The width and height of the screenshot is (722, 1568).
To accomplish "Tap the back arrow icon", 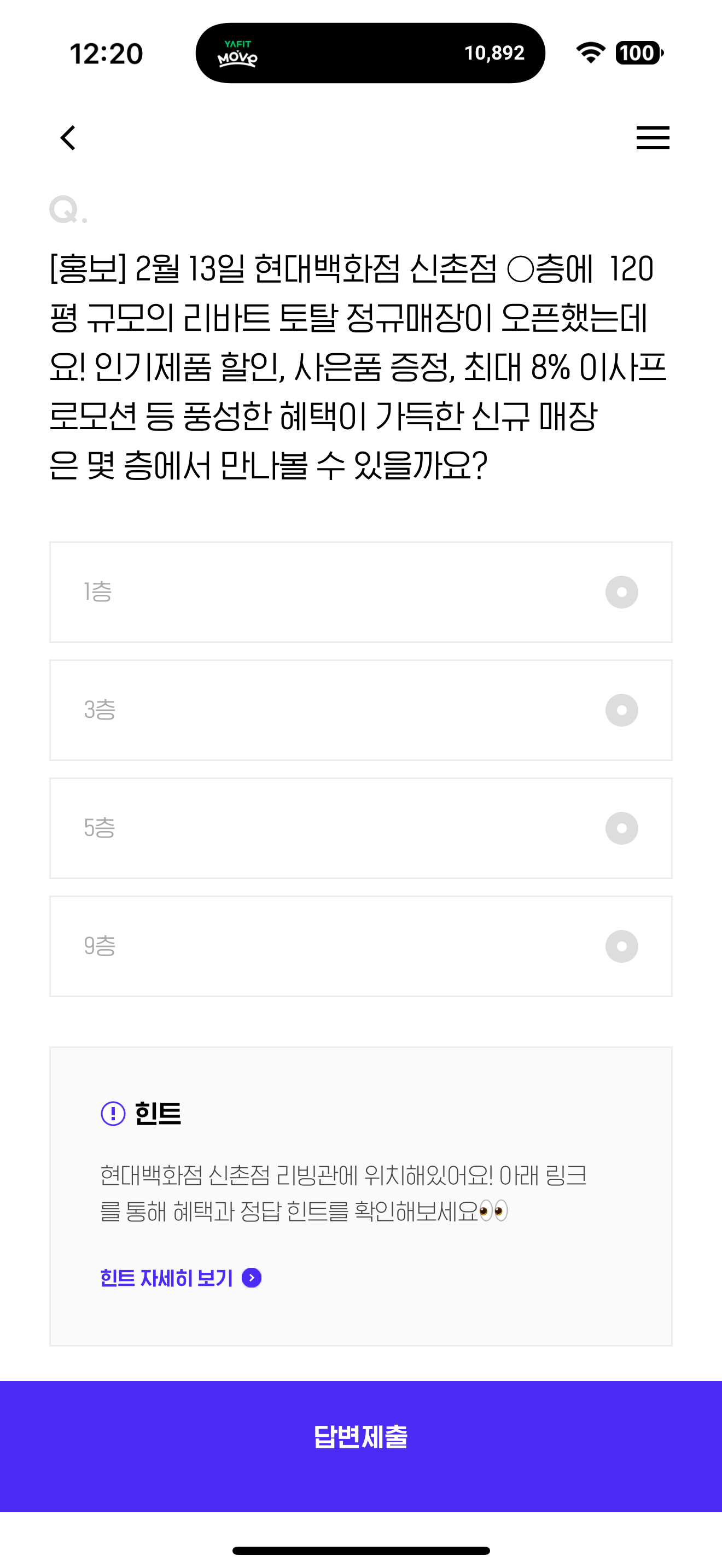I will (68, 138).
